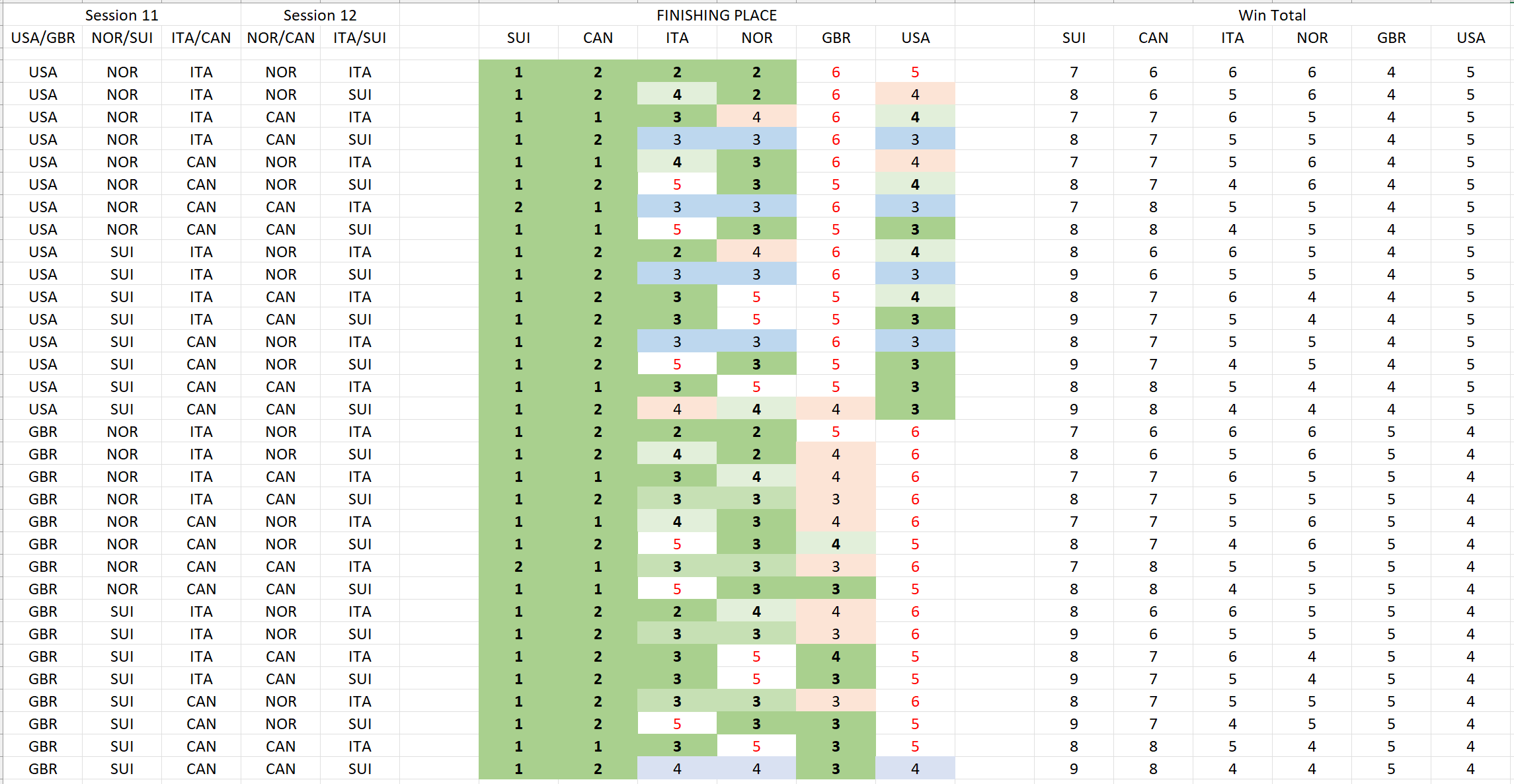Click the "ITA/CAN" column header
The image size is (1514, 784).
(201, 38)
